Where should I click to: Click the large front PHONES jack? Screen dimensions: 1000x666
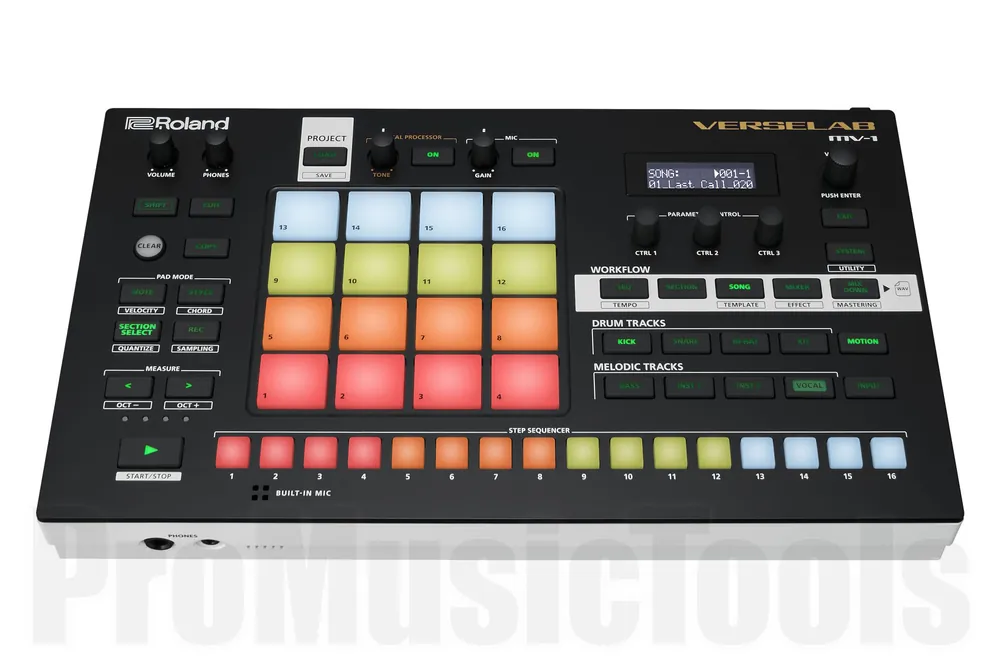[158, 544]
